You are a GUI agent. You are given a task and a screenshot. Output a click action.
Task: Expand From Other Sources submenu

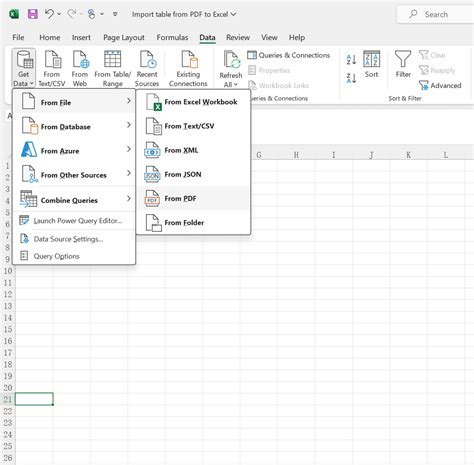[74, 175]
